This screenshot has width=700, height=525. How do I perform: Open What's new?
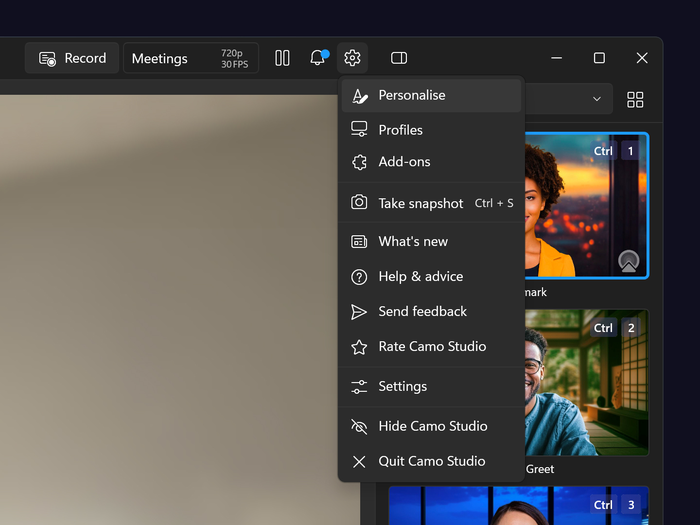tap(431, 242)
